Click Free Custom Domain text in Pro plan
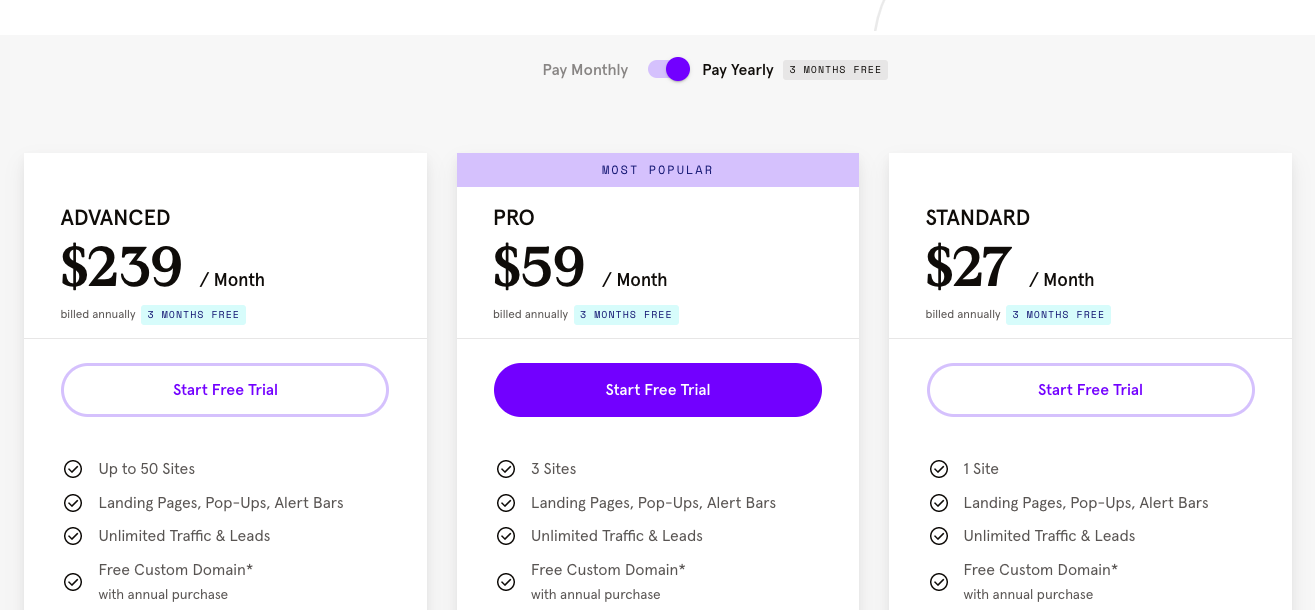This screenshot has width=1315, height=610. coord(608,570)
